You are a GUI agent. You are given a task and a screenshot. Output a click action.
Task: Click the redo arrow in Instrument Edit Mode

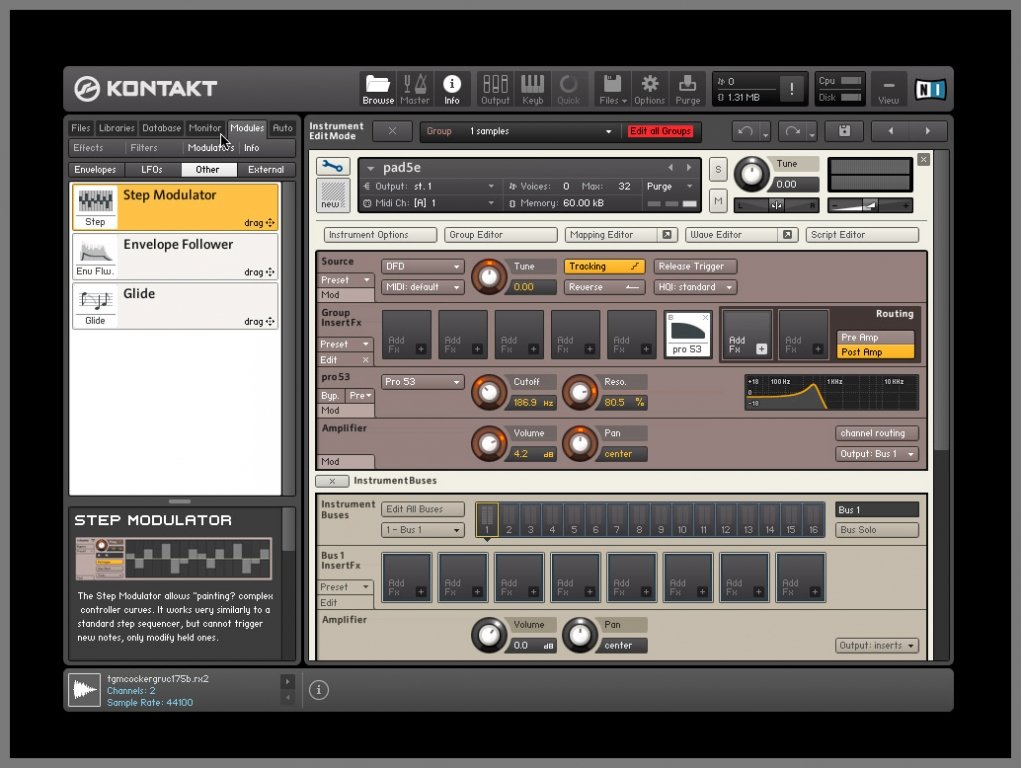[x=792, y=131]
